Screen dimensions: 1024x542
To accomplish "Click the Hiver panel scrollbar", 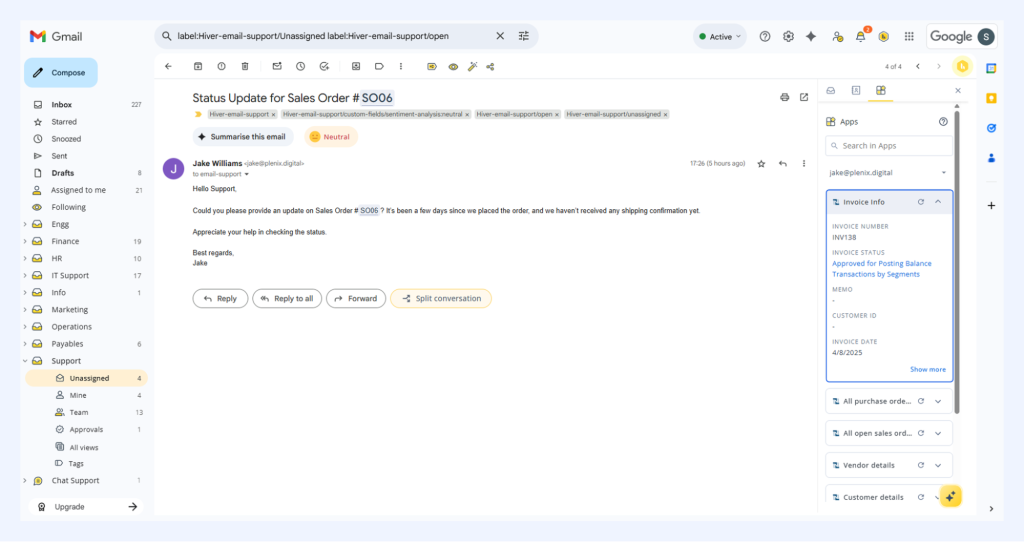I will point(957,261).
